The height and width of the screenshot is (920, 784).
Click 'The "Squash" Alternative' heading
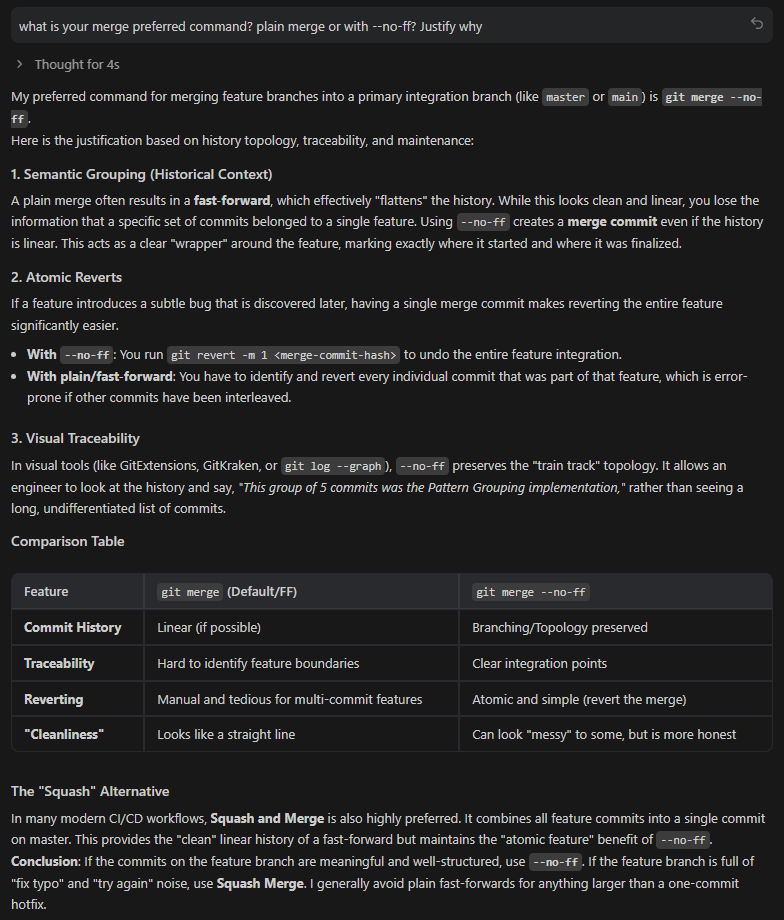(x=90, y=791)
